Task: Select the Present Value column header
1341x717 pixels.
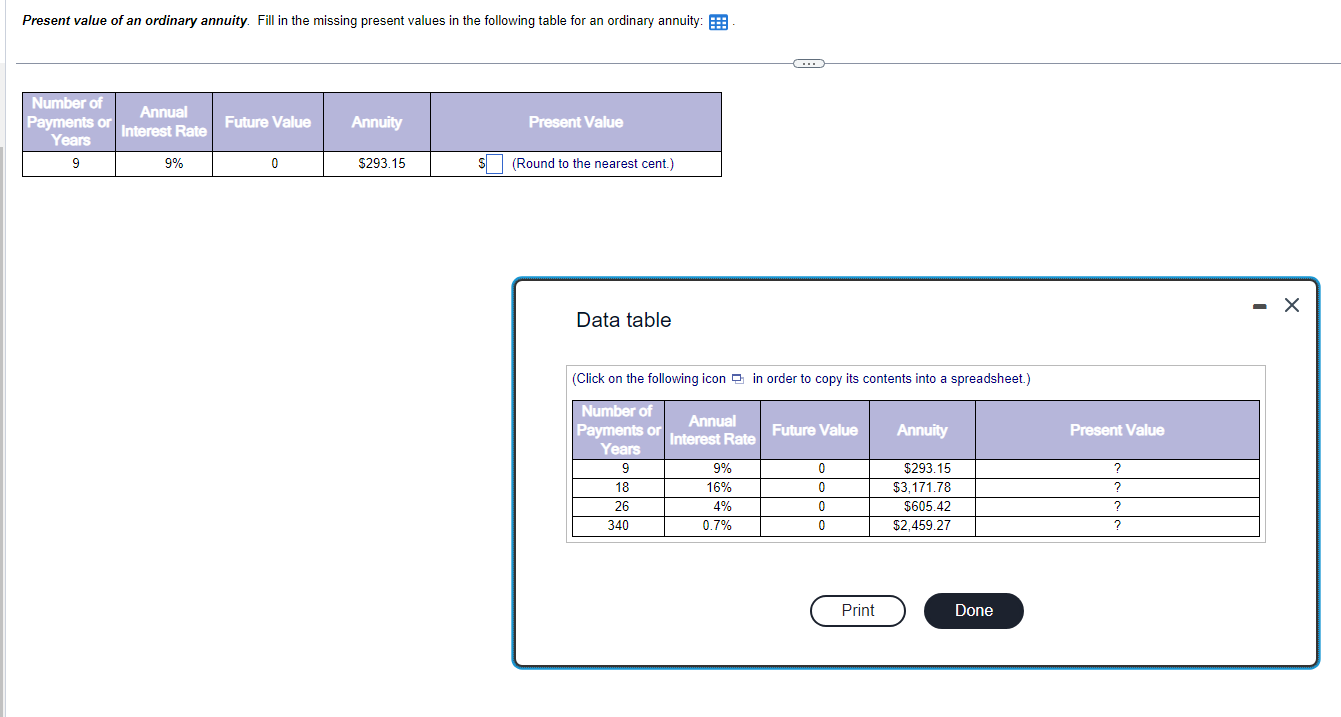Action: click(1117, 429)
